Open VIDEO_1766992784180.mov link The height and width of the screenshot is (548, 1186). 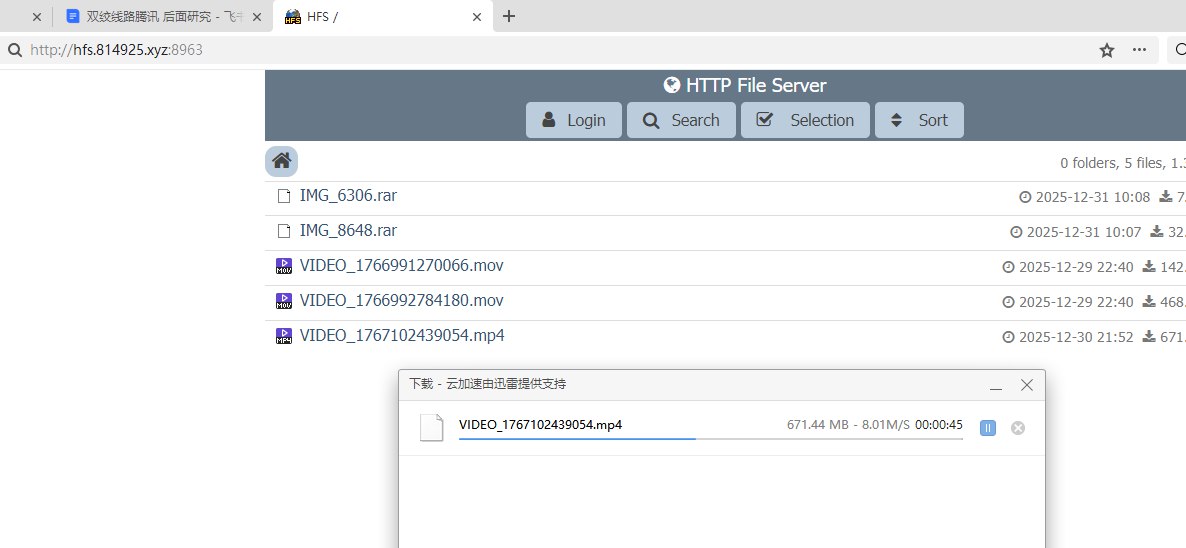(401, 301)
